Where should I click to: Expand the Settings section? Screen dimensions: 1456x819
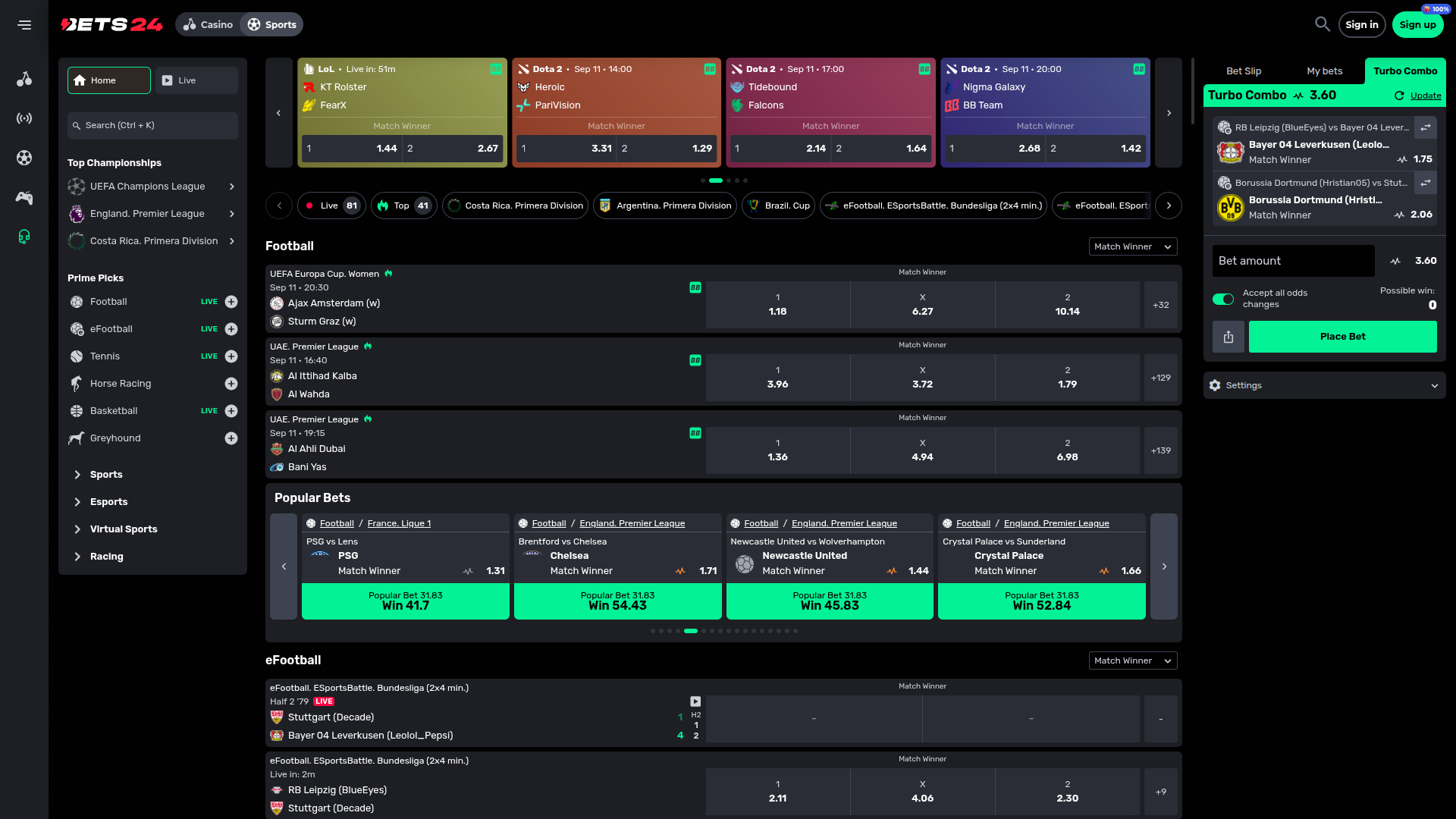(x=1323, y=384)
